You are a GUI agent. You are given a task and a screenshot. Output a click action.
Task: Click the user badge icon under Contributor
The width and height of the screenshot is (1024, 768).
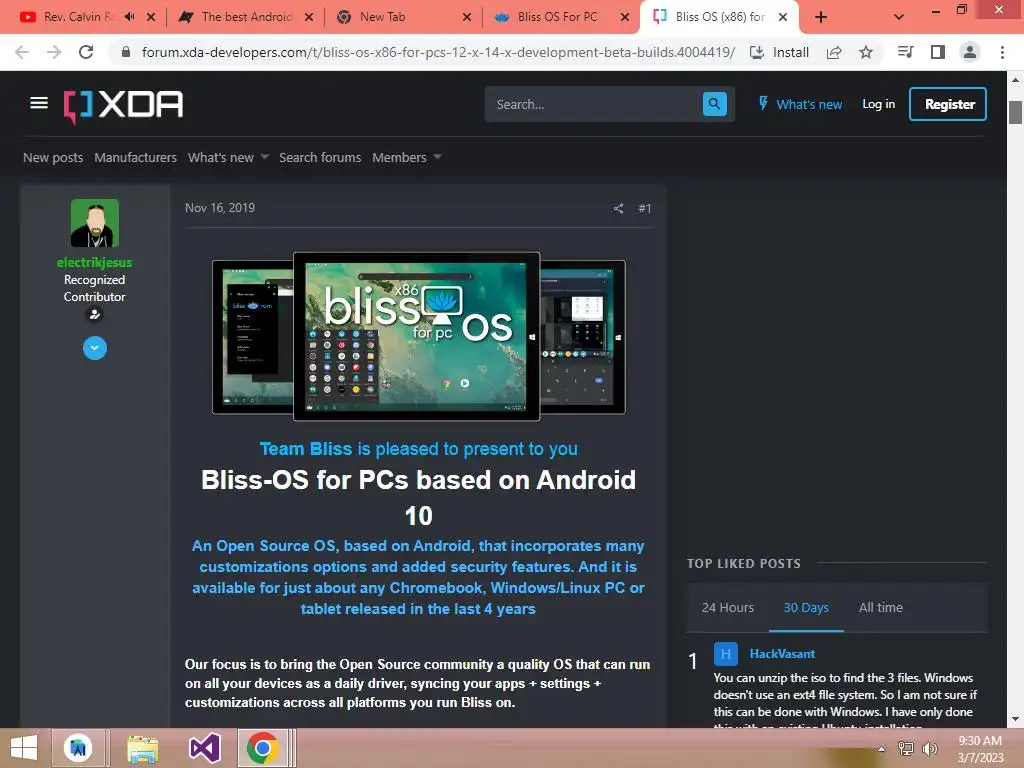(x=95, y=315)
